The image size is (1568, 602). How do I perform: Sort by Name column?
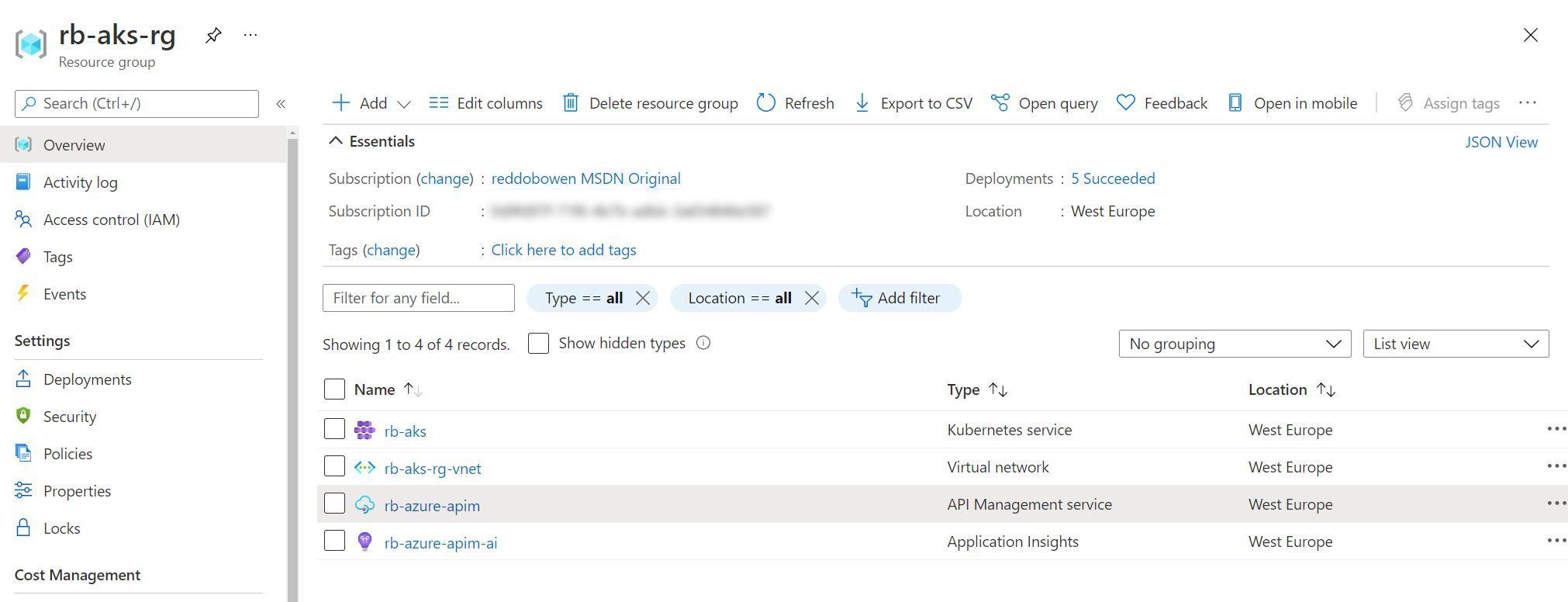388,389
